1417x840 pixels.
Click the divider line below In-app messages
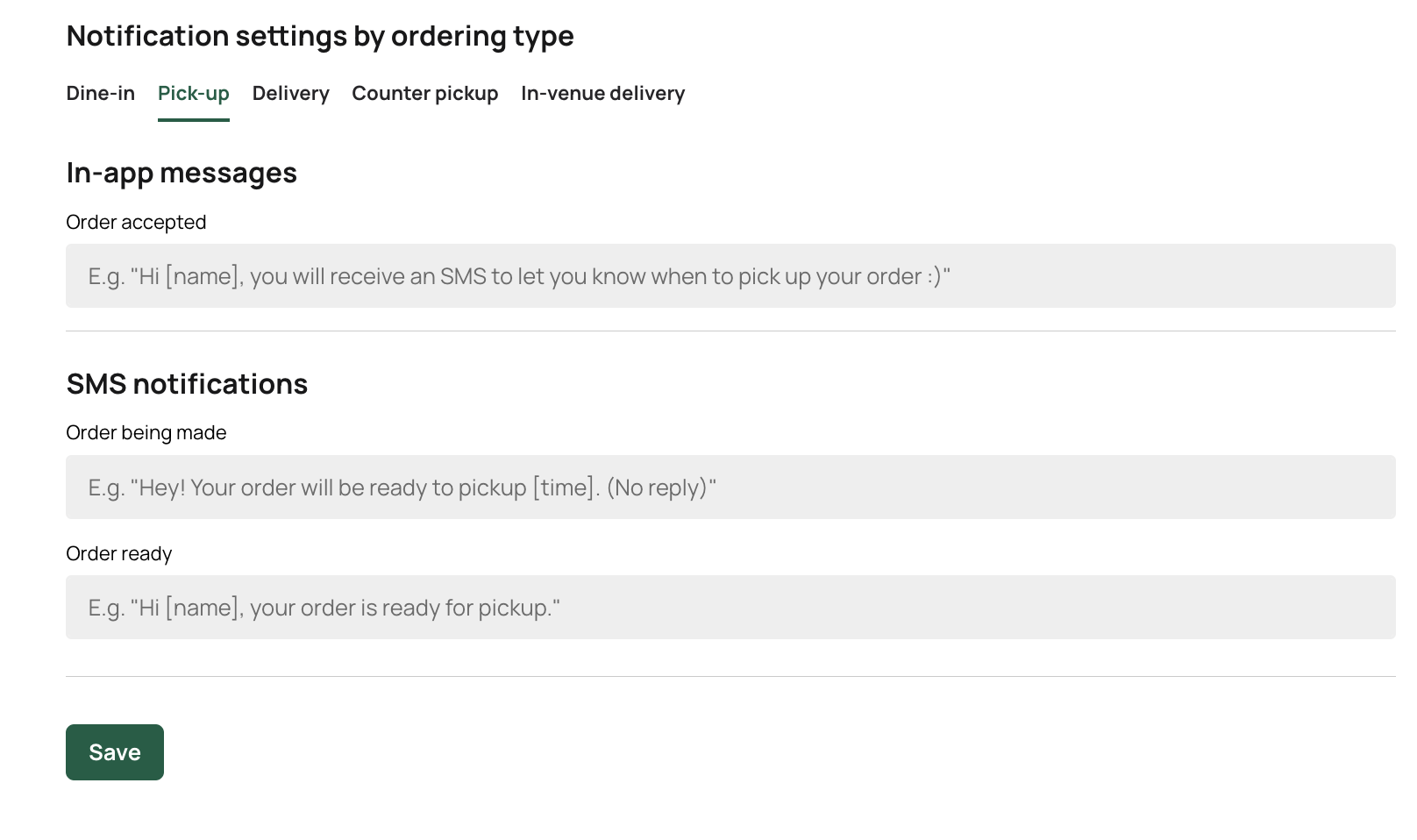(x=730, y=331)
